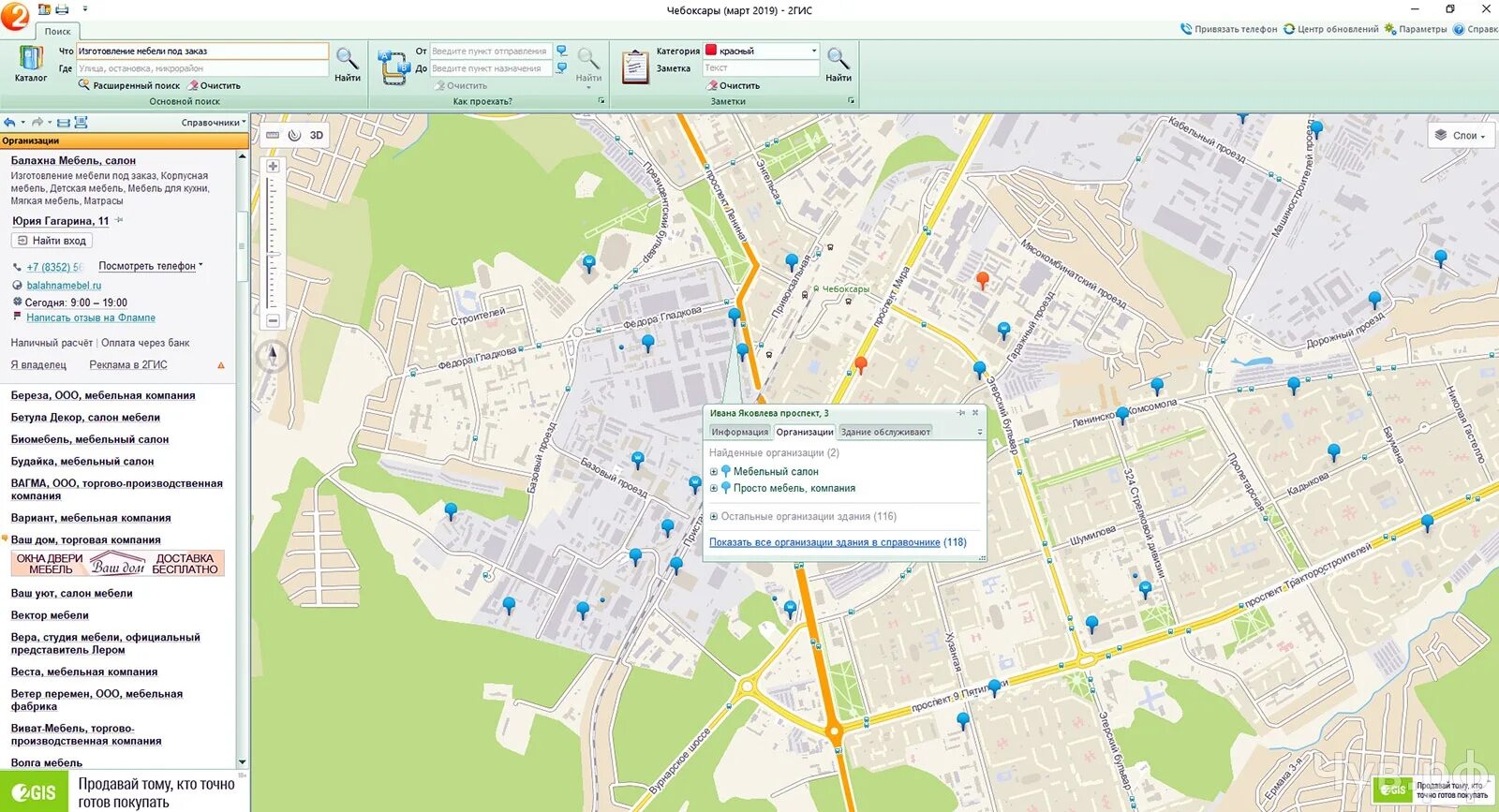Close the Ивана Яковлева проспект, 3 popup
The height and width of the screenshot is (812, 1499).
pos(975,413)
